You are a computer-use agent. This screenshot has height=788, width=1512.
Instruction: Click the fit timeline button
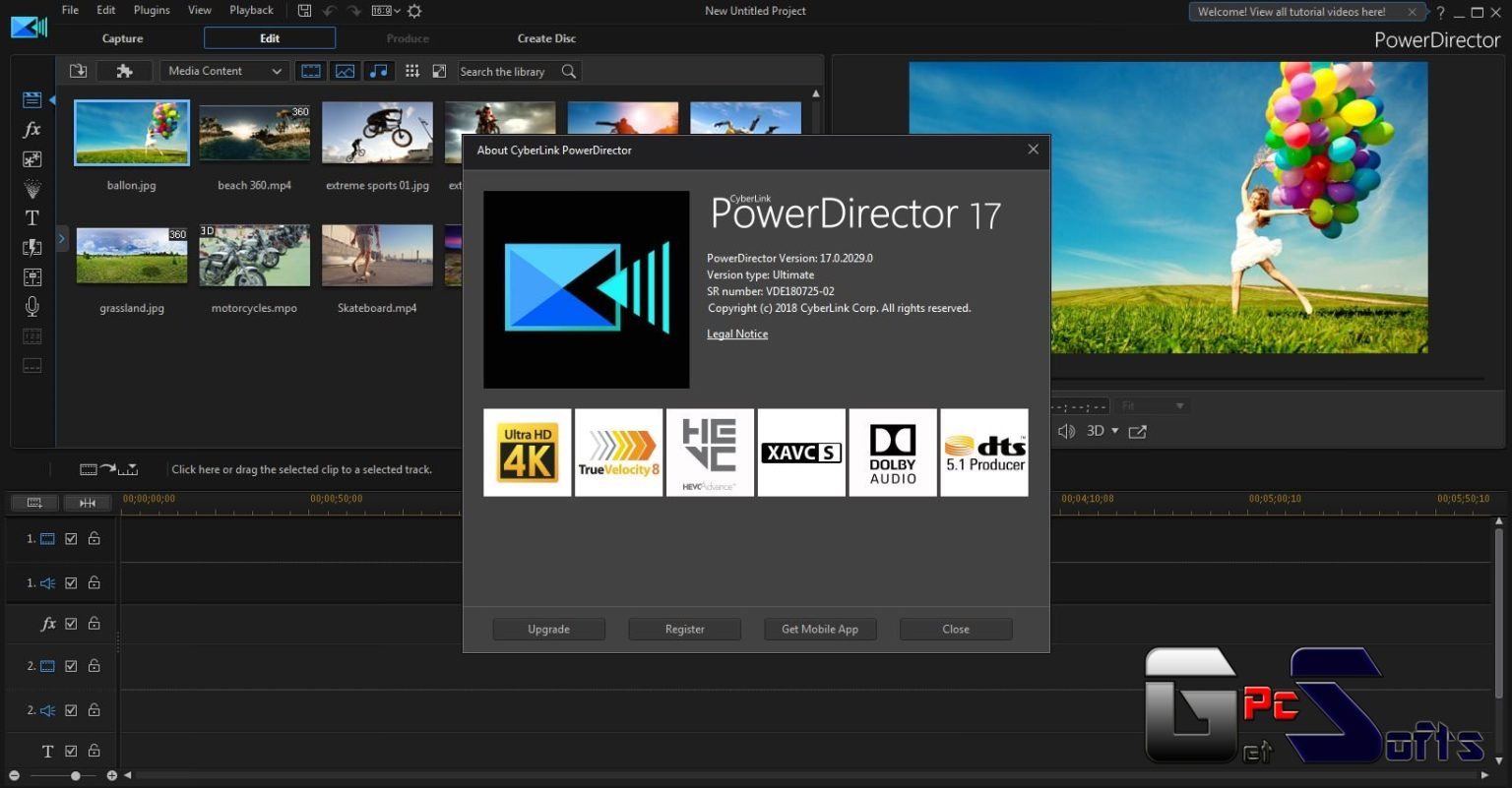click(88, 503)
